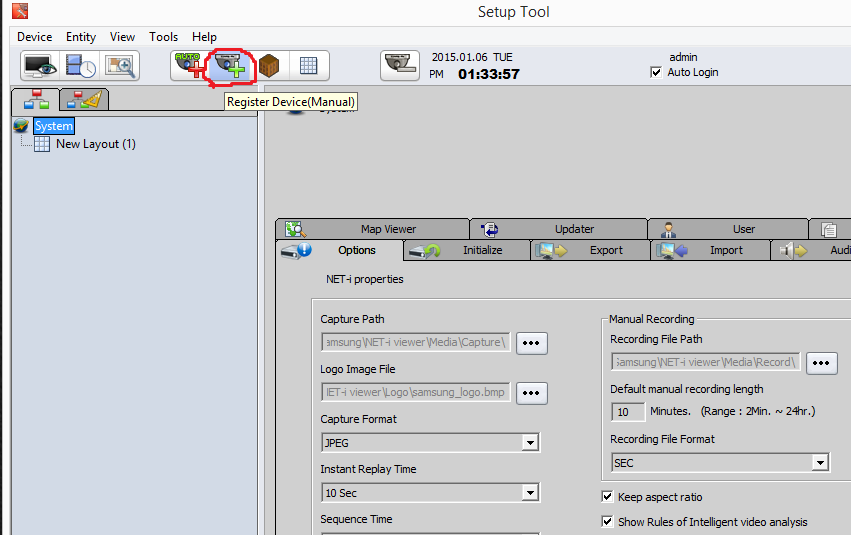
Task: Select the ruler layout view tab icon
Action: point(84,100)
